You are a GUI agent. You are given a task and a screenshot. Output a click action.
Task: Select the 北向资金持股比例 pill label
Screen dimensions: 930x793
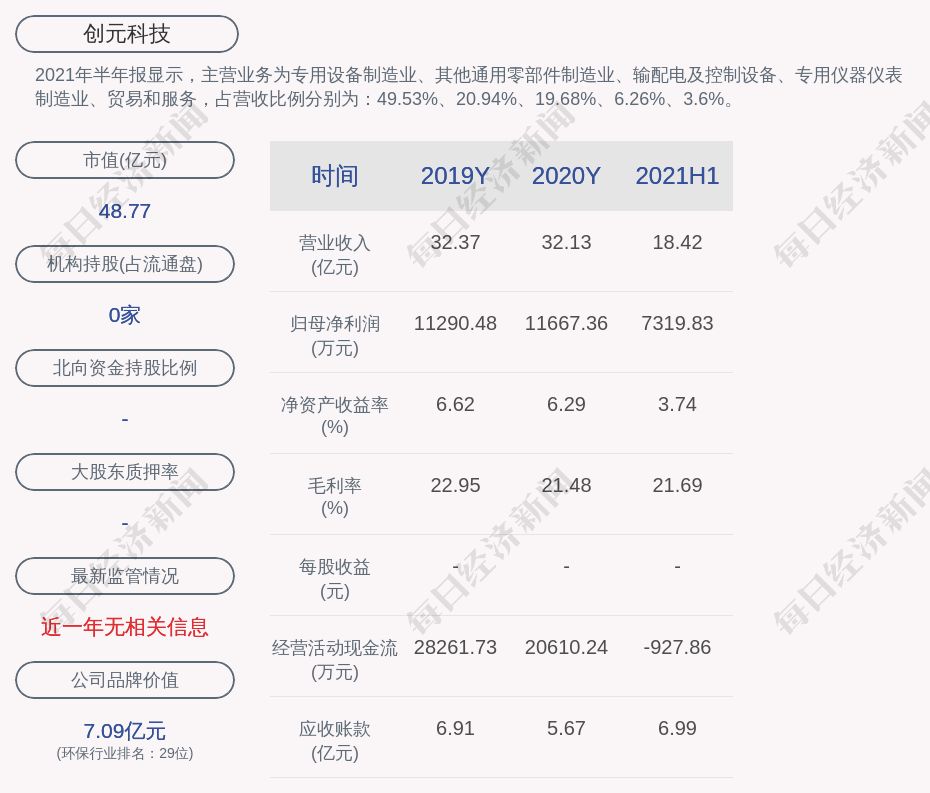pos(125,368)
